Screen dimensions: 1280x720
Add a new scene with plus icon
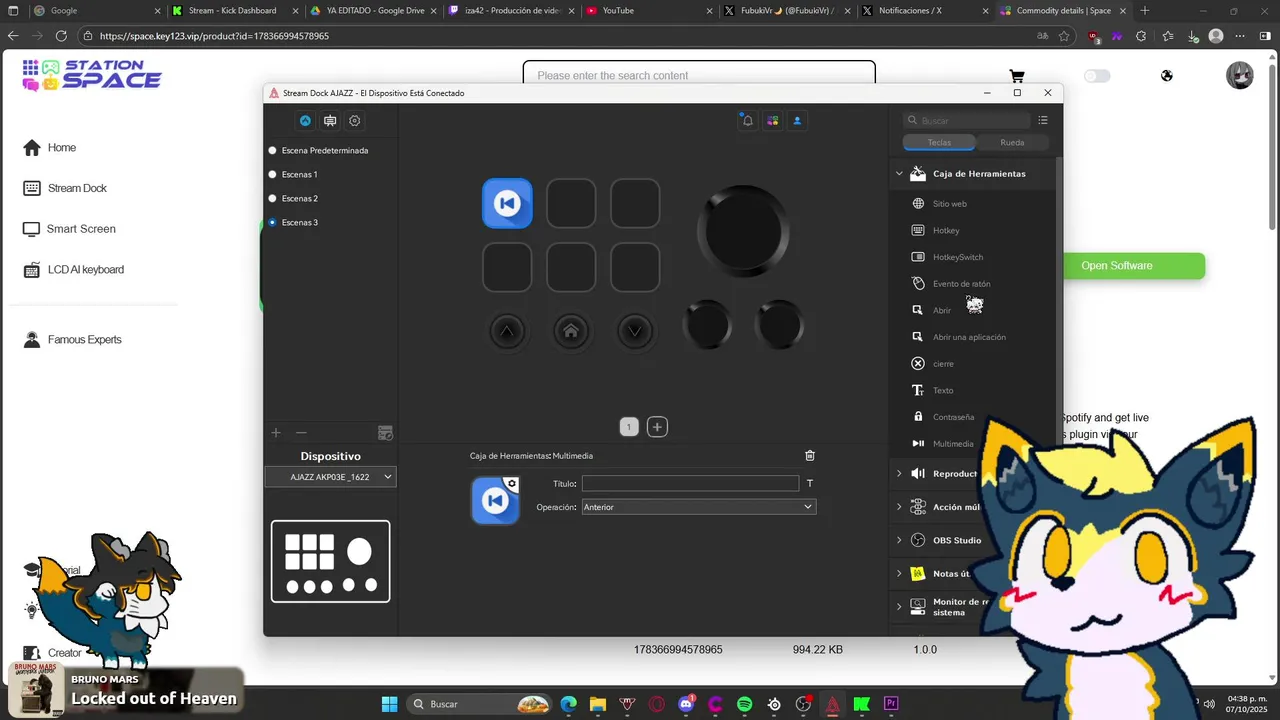[x=276, y=433]
